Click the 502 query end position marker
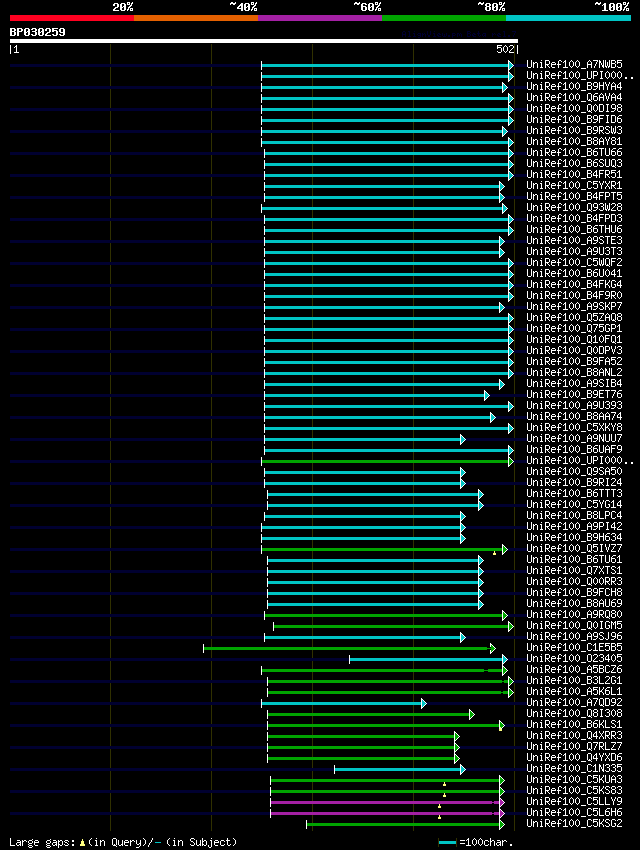Image resolution: width=640 pixels, height=850 pixels. [x=507, y=49]
